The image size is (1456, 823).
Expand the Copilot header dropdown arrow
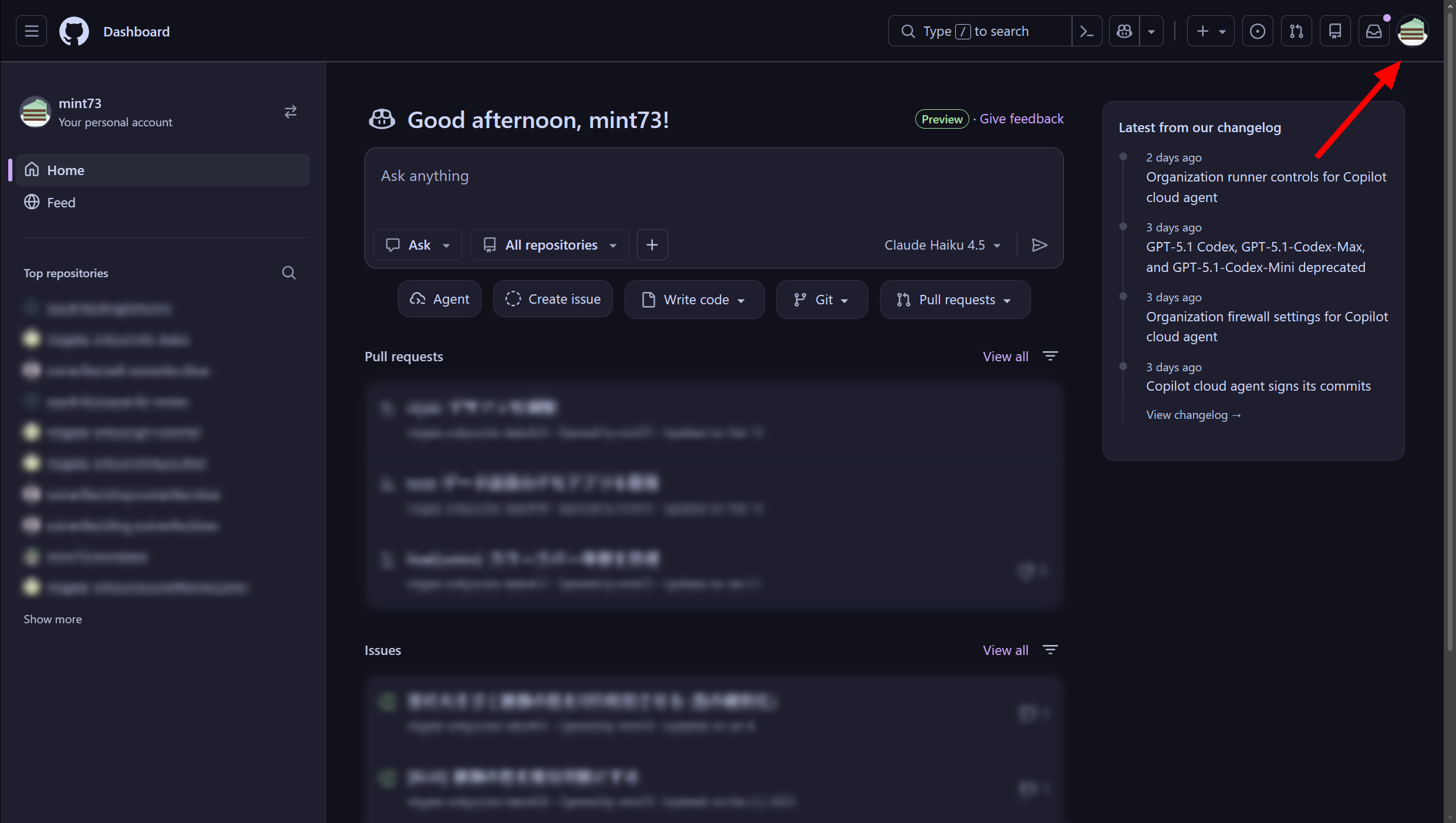[x=1151, y=31]
